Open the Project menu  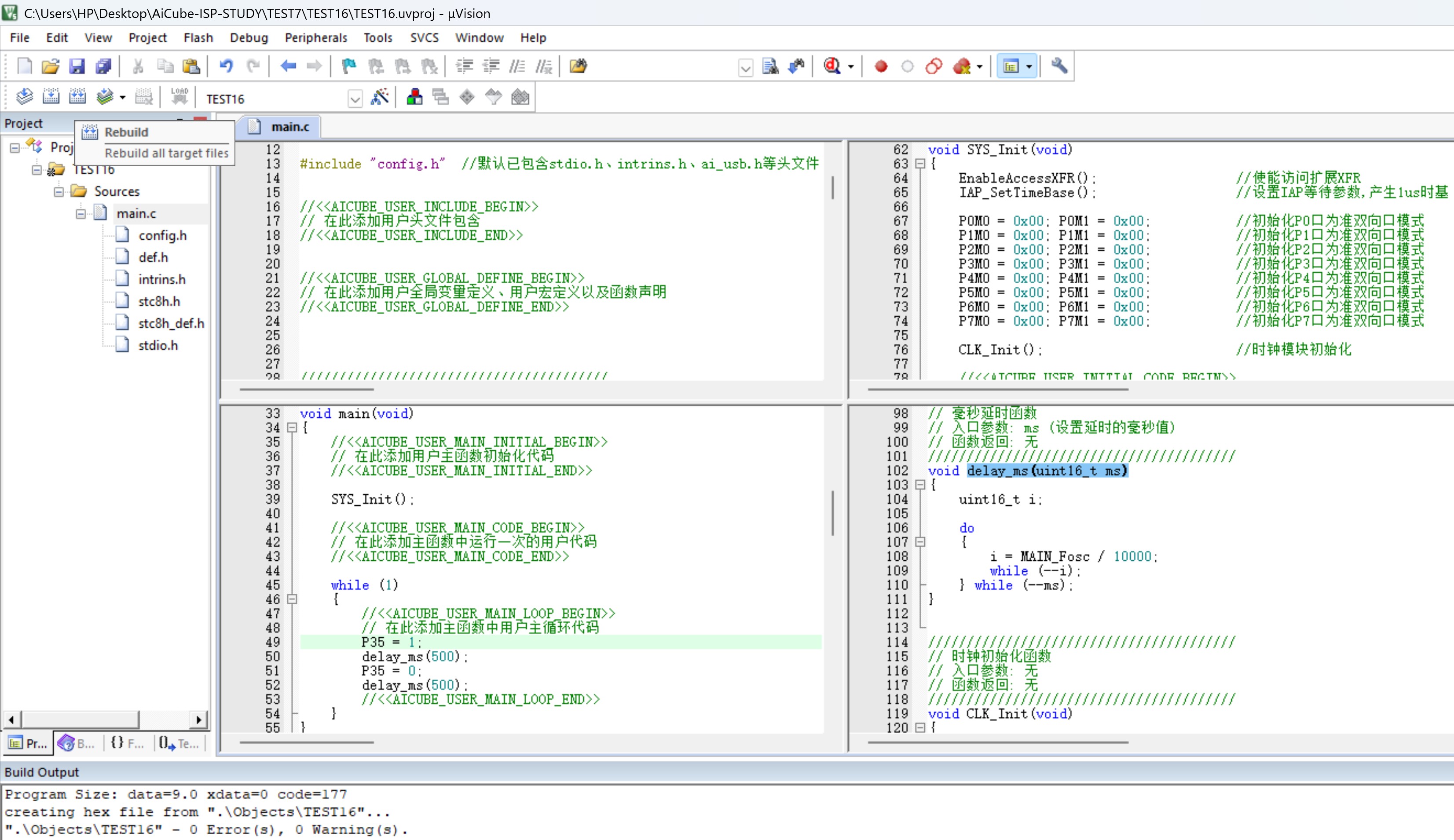tap(148, 37)
